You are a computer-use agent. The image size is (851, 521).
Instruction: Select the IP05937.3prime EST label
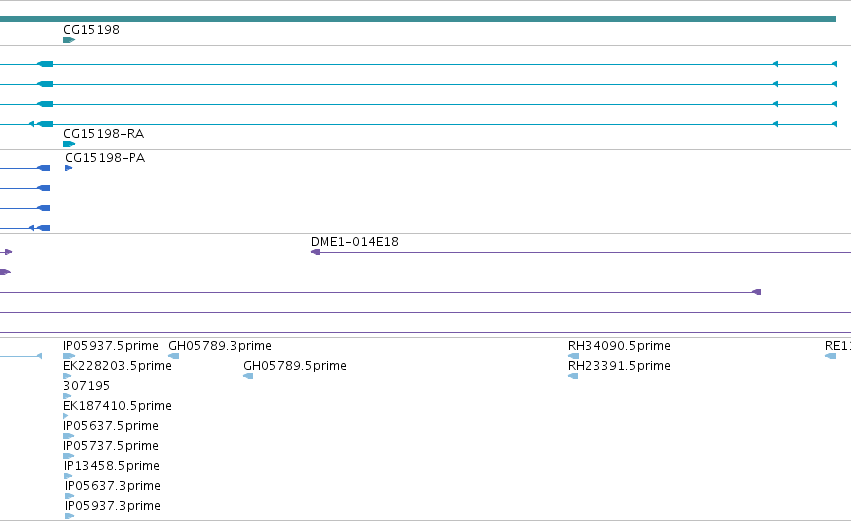[113, 506]
